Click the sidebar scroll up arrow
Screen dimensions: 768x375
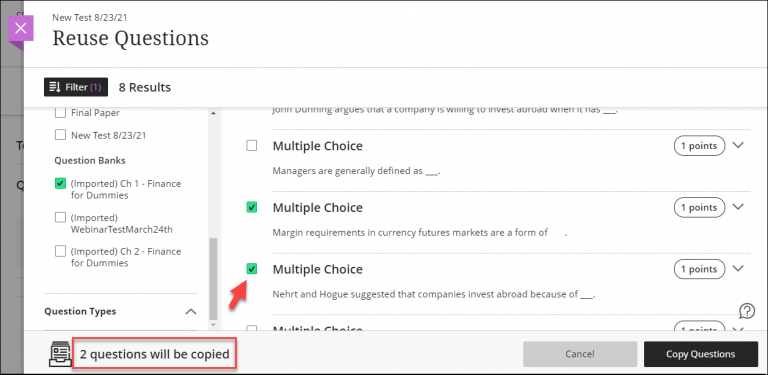tap(213, 114)
